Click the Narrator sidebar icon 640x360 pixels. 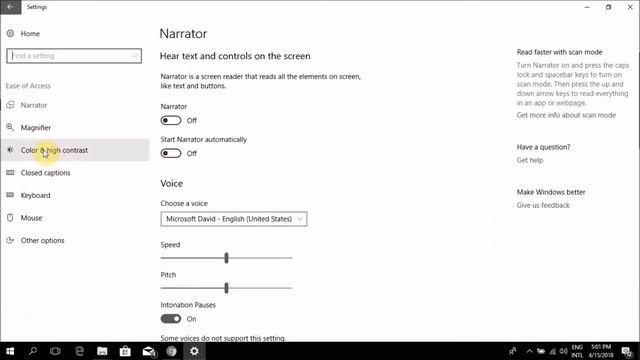(x=10, y=105)
